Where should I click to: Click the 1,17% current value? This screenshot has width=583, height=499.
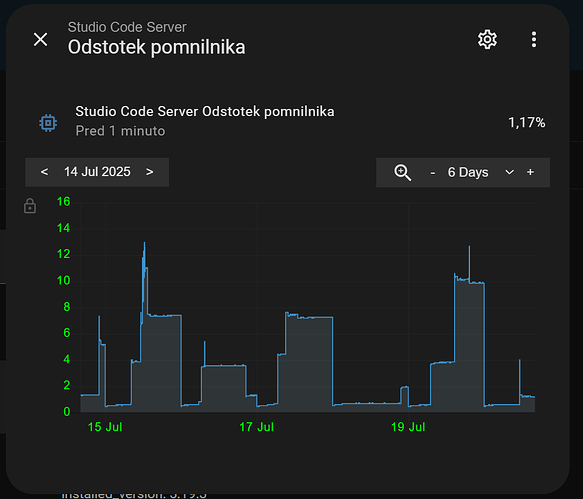[x=526, y=122]
